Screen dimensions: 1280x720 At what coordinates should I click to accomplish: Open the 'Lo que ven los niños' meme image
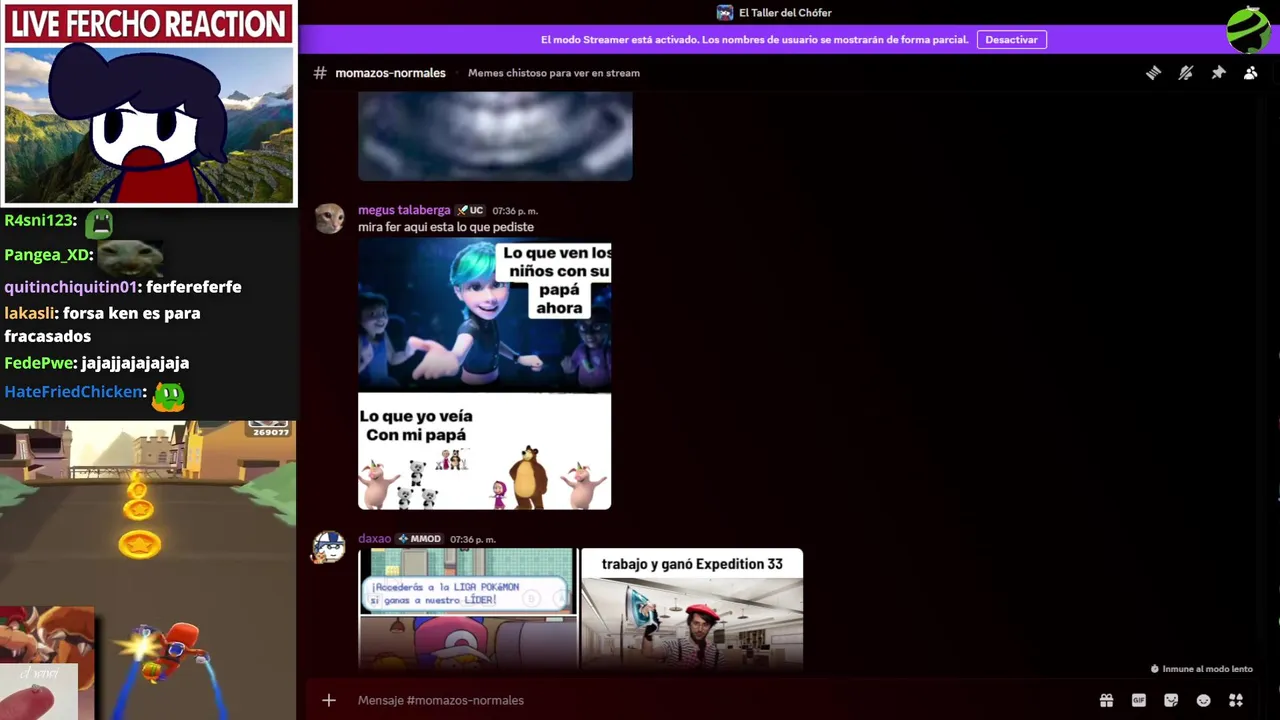coord(485,376)
